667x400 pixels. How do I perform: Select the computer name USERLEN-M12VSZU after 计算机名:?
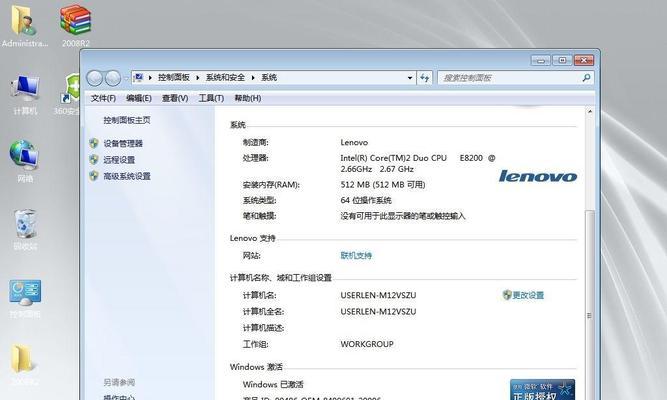(x=378, y=295)
